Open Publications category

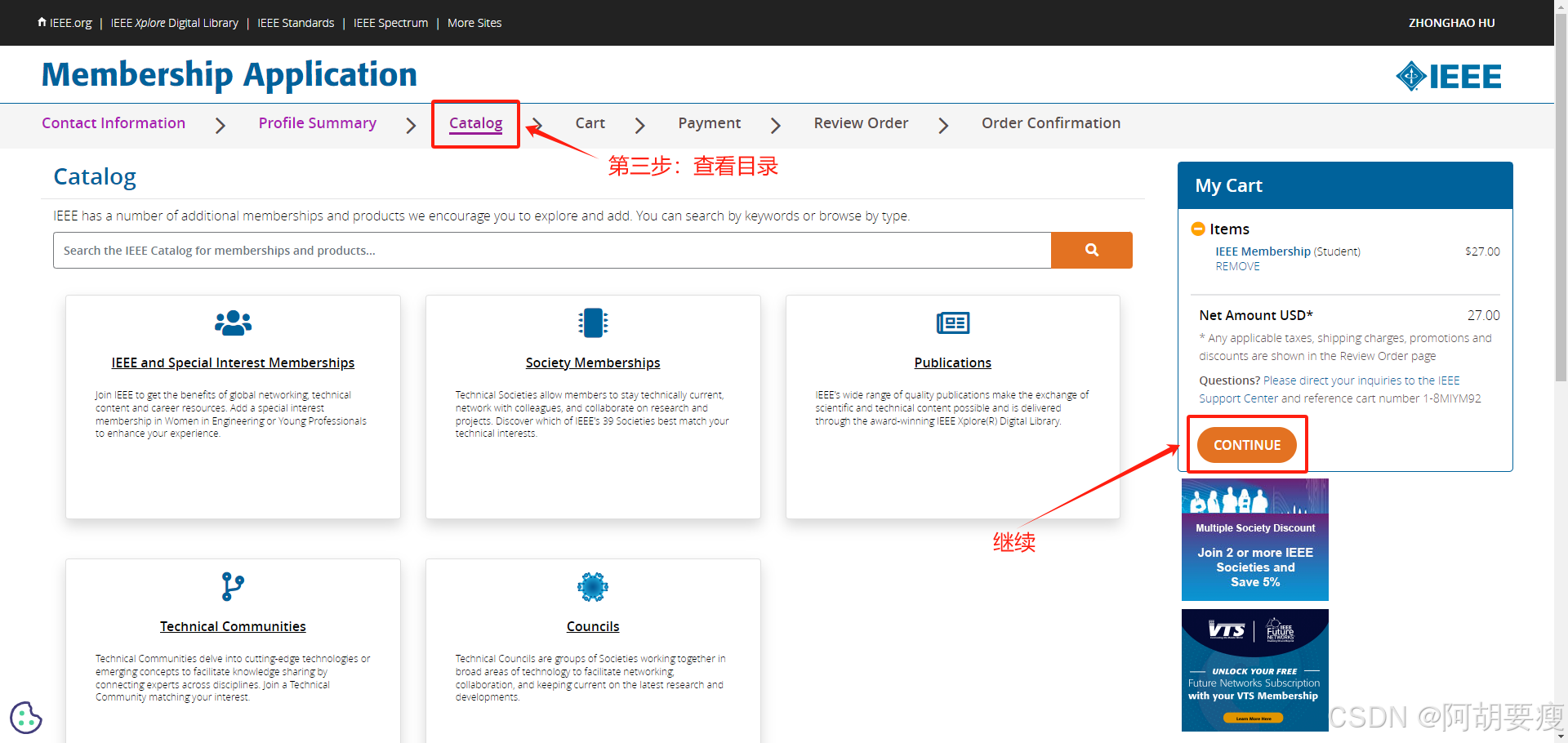[x=952, y=363]
